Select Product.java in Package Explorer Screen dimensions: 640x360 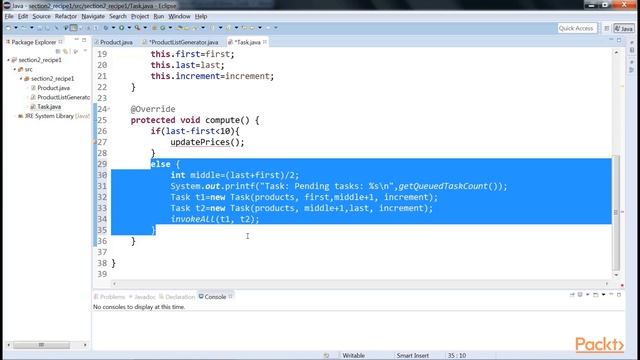pyautogui.click(x=53, y=88)
